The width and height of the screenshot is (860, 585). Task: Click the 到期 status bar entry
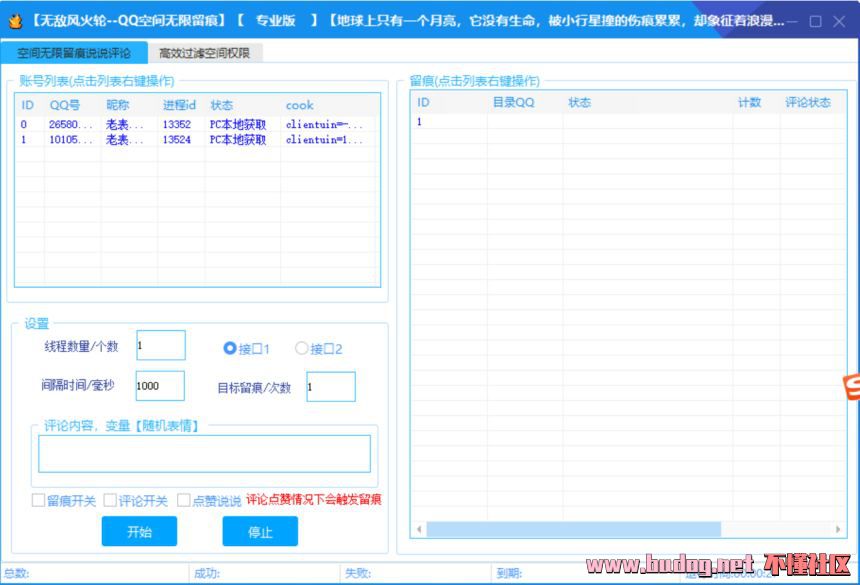tap(509, 573)
